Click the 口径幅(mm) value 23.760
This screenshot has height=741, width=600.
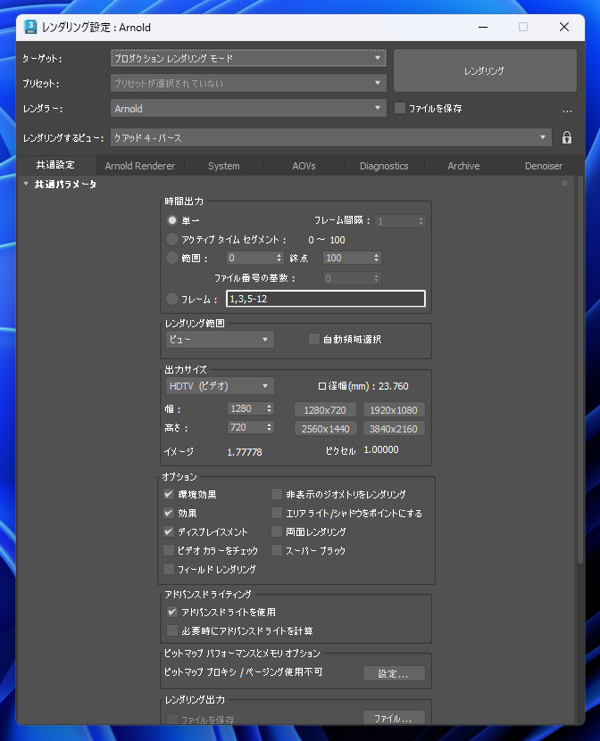(393, 386)
